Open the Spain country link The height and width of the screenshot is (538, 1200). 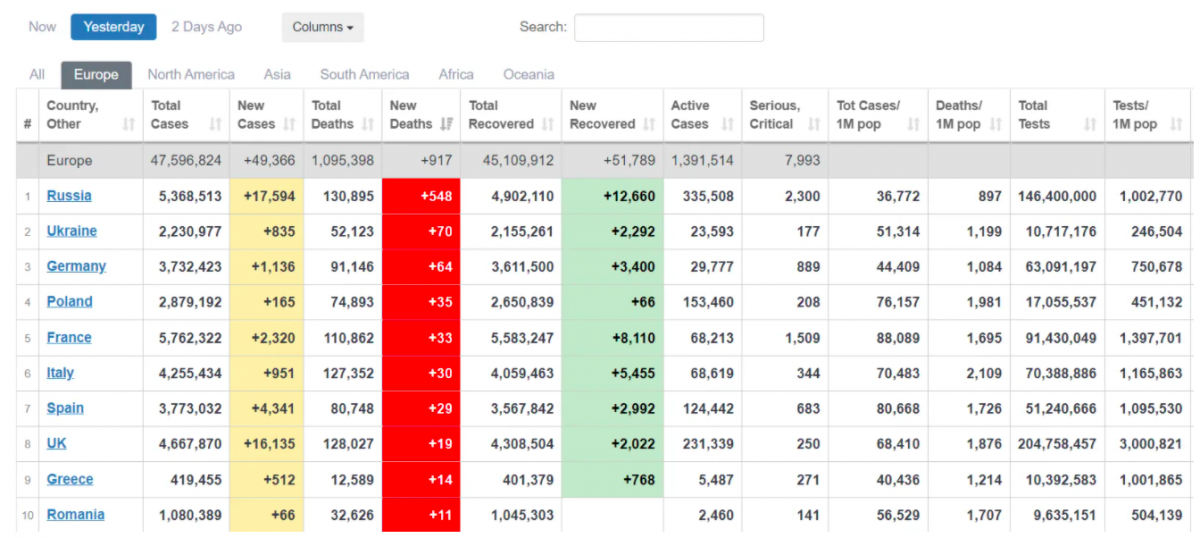pyautogui.click(x=65, y=408)
